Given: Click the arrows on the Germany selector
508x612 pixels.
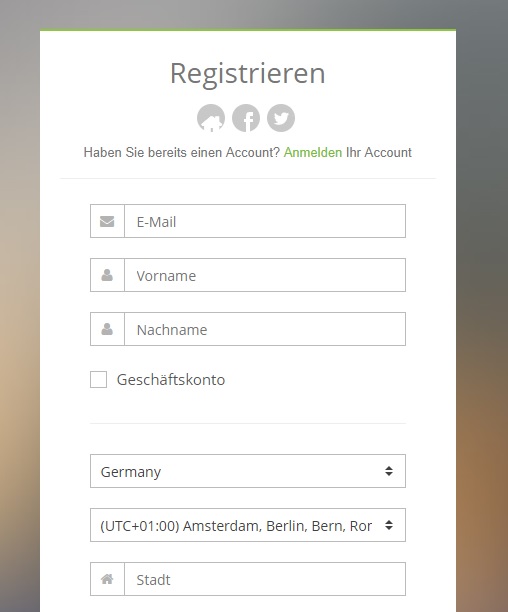Looking at the screenshot, I should coord(389,471).
